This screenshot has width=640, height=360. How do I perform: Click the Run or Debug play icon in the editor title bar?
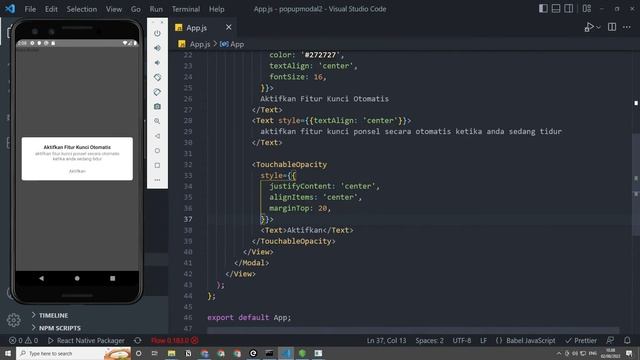pos(589,27)
